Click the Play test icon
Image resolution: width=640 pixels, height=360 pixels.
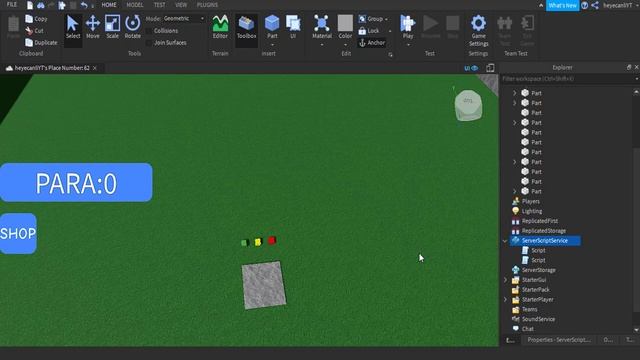click(407, 23)
